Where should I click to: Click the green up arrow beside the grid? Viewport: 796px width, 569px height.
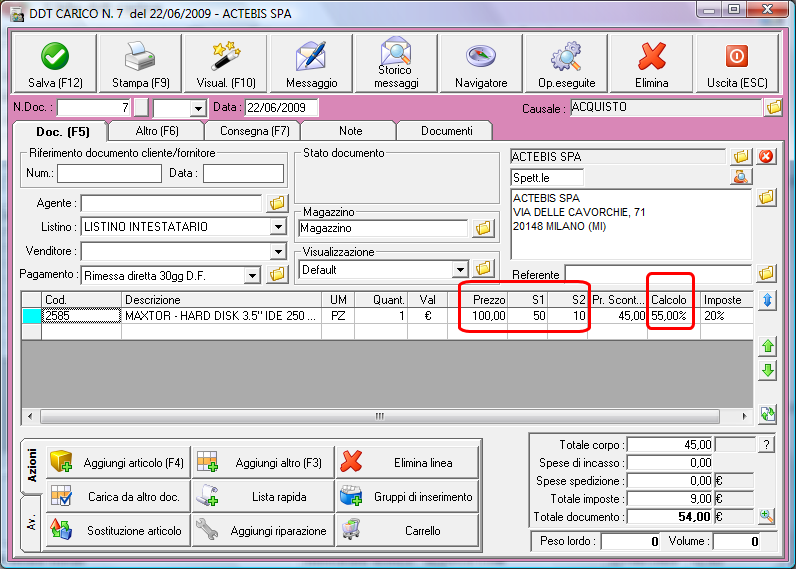(x=768, y=346)
